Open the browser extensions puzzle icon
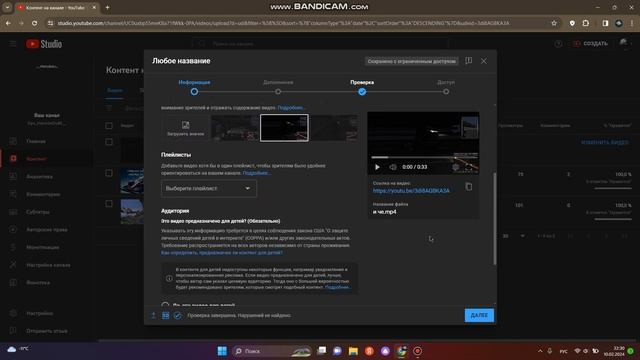The image size is (640, 360). click(x=586, y=23)
